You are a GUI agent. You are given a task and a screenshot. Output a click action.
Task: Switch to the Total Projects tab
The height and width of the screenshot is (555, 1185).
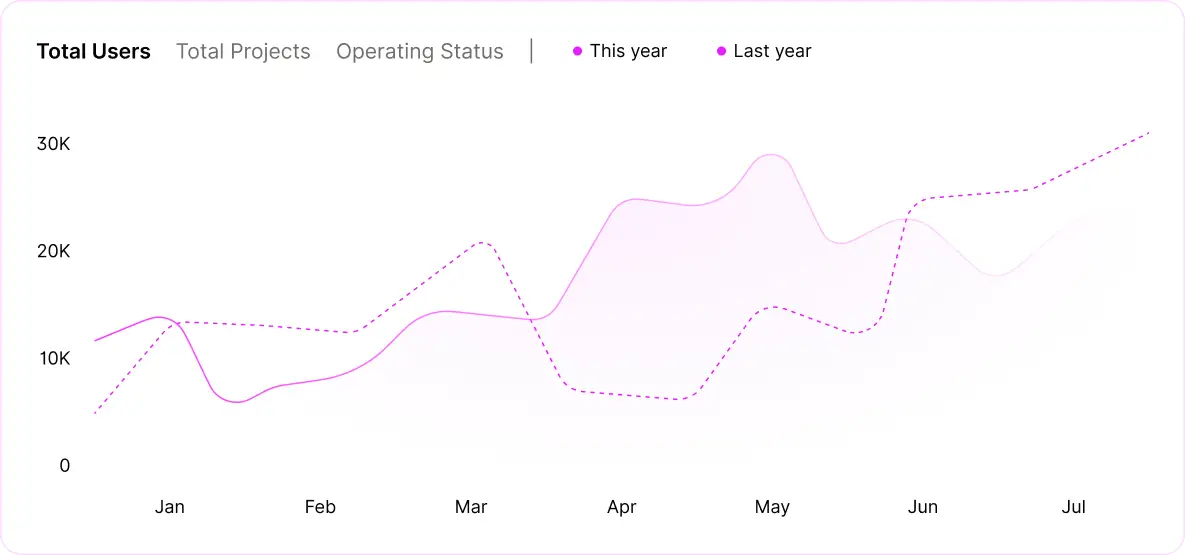tap(243, 51)
